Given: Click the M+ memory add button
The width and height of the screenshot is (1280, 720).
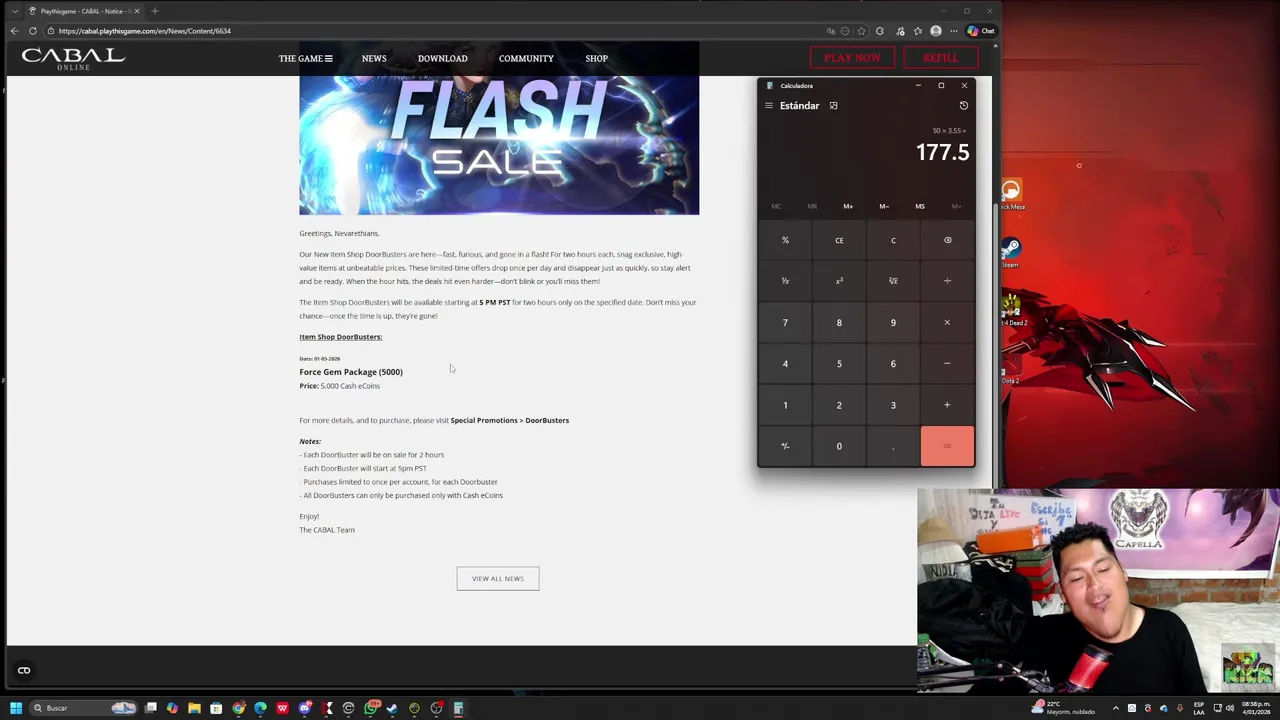Looking at the screenshot, I should pos(848,206).
